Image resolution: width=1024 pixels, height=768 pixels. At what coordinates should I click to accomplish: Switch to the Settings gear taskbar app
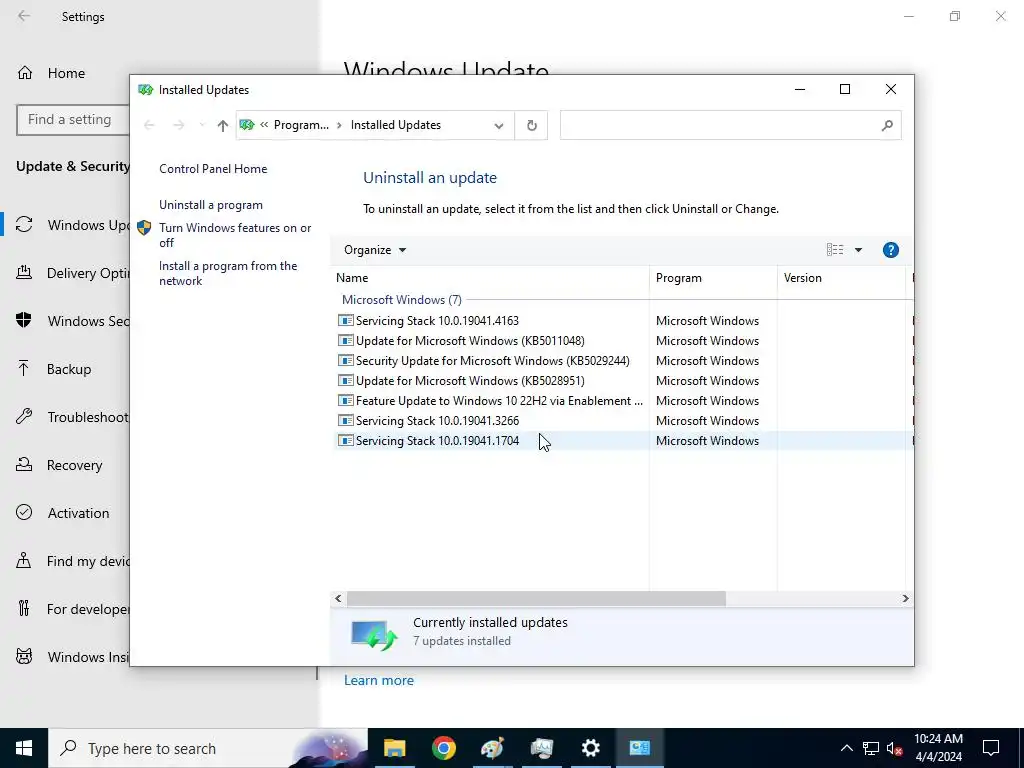click(590, 748)
